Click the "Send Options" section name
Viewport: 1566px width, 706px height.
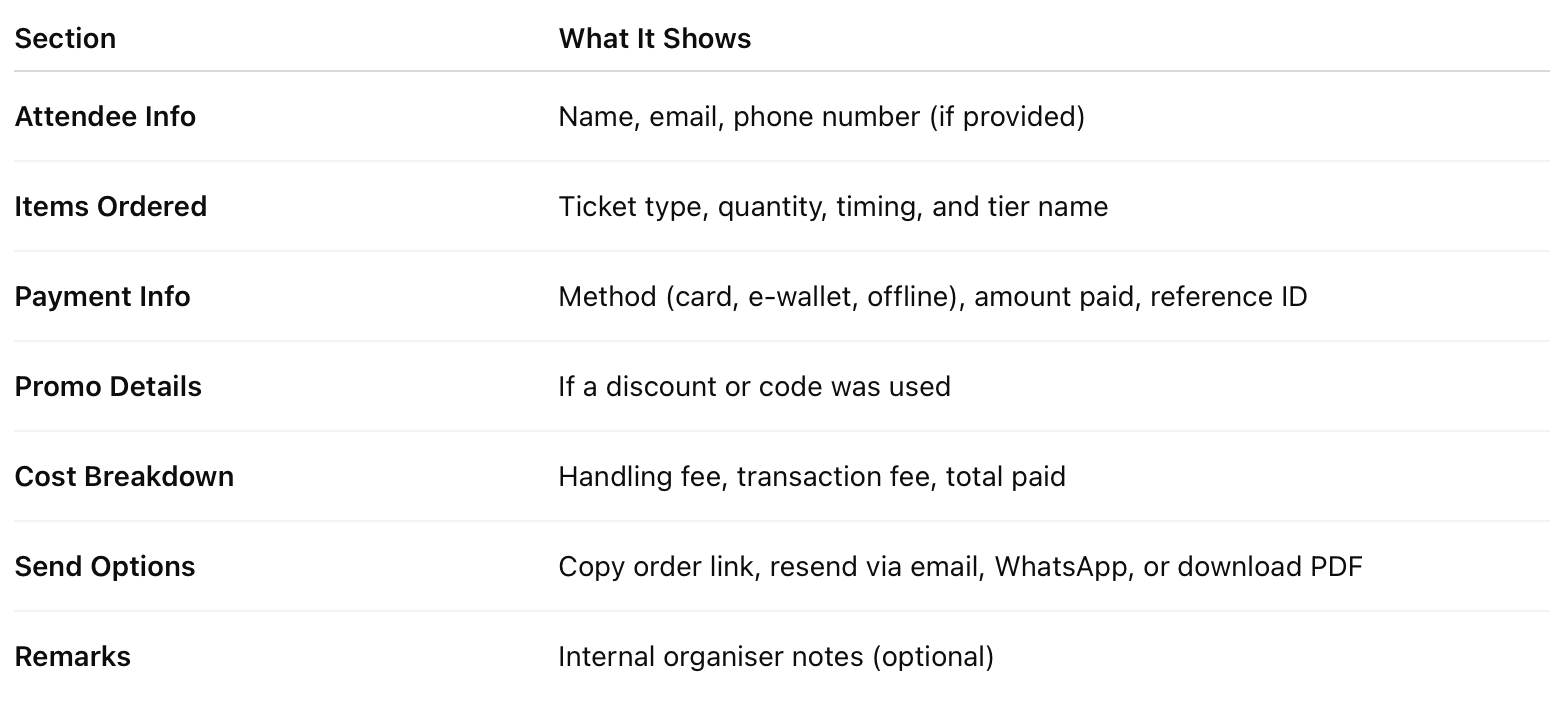pos(105,567)
